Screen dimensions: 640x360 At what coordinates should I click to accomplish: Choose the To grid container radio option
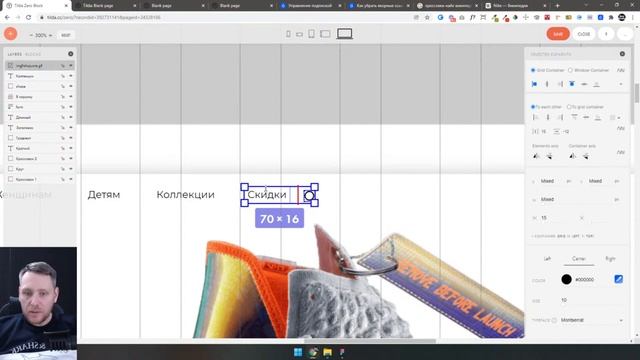[569, 107]
